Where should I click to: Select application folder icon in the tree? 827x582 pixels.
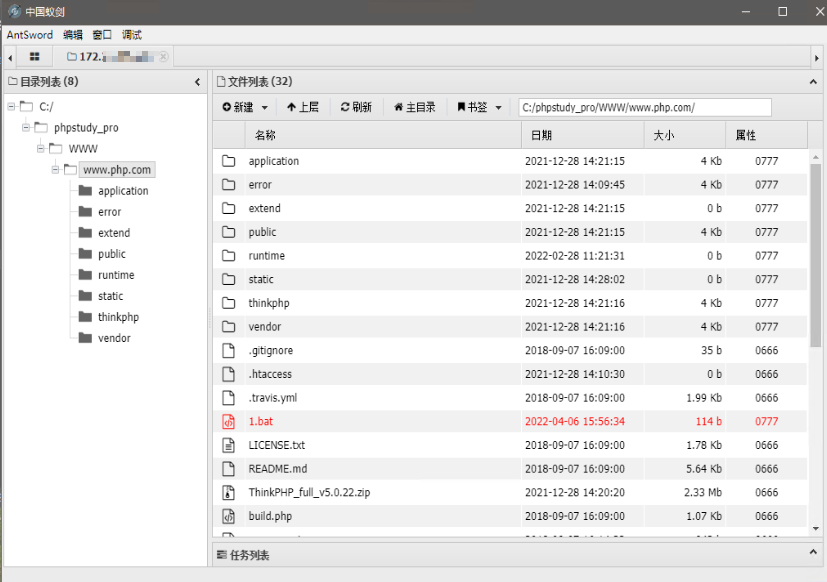click(x=85, y=190)
